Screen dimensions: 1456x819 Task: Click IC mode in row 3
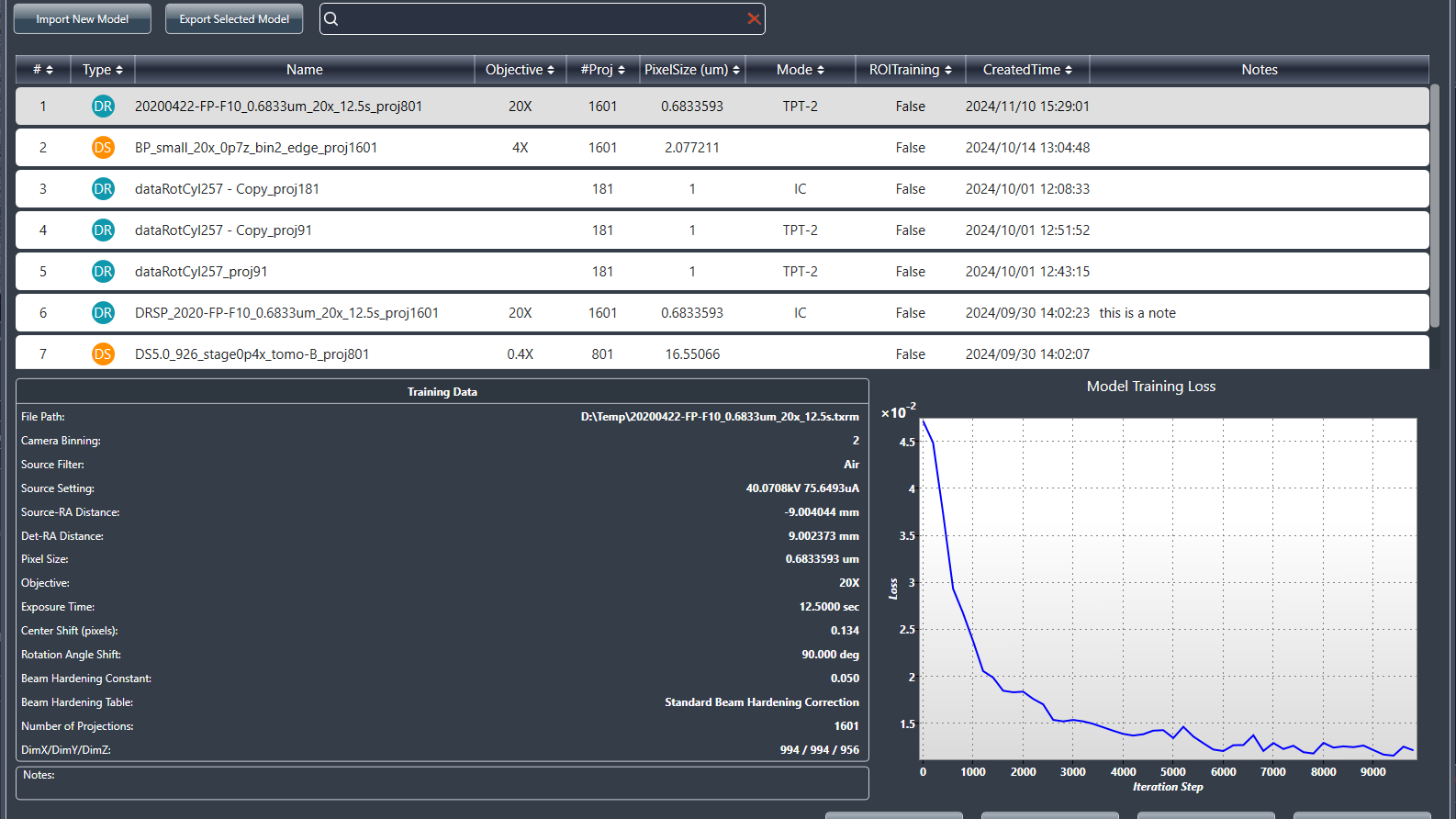[801, 189]
